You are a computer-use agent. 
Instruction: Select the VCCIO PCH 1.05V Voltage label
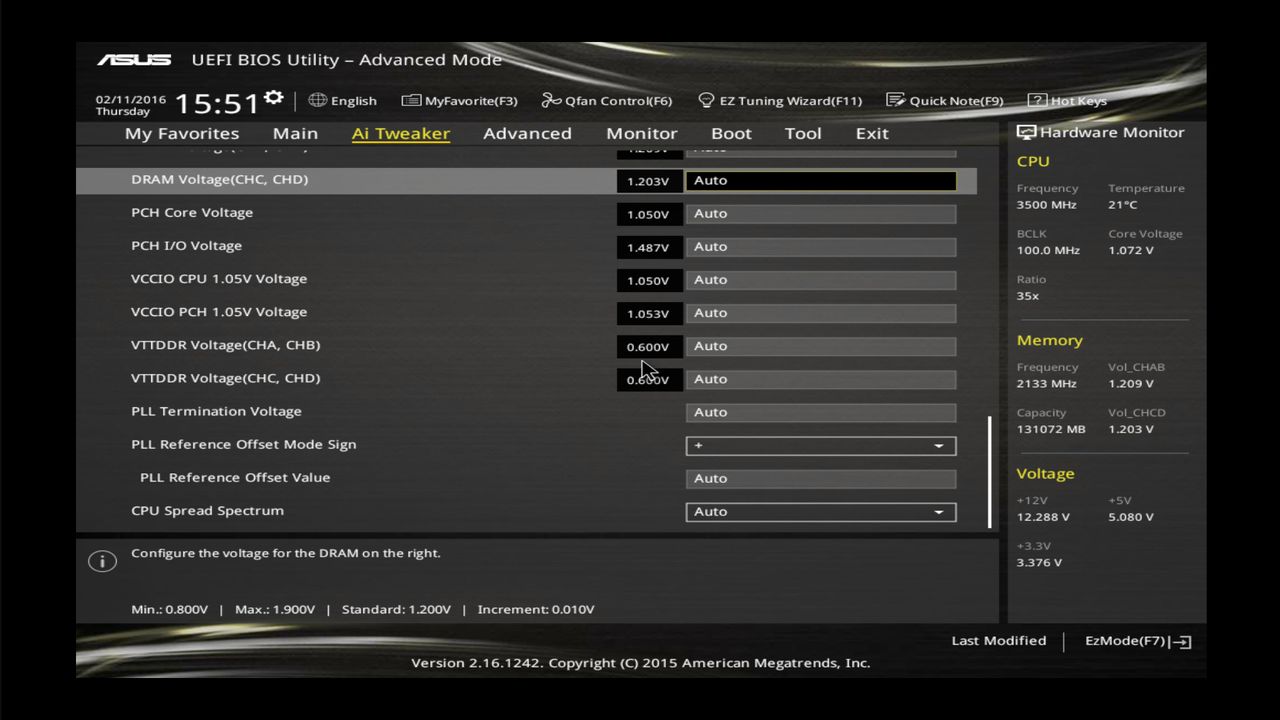[219, 311]
